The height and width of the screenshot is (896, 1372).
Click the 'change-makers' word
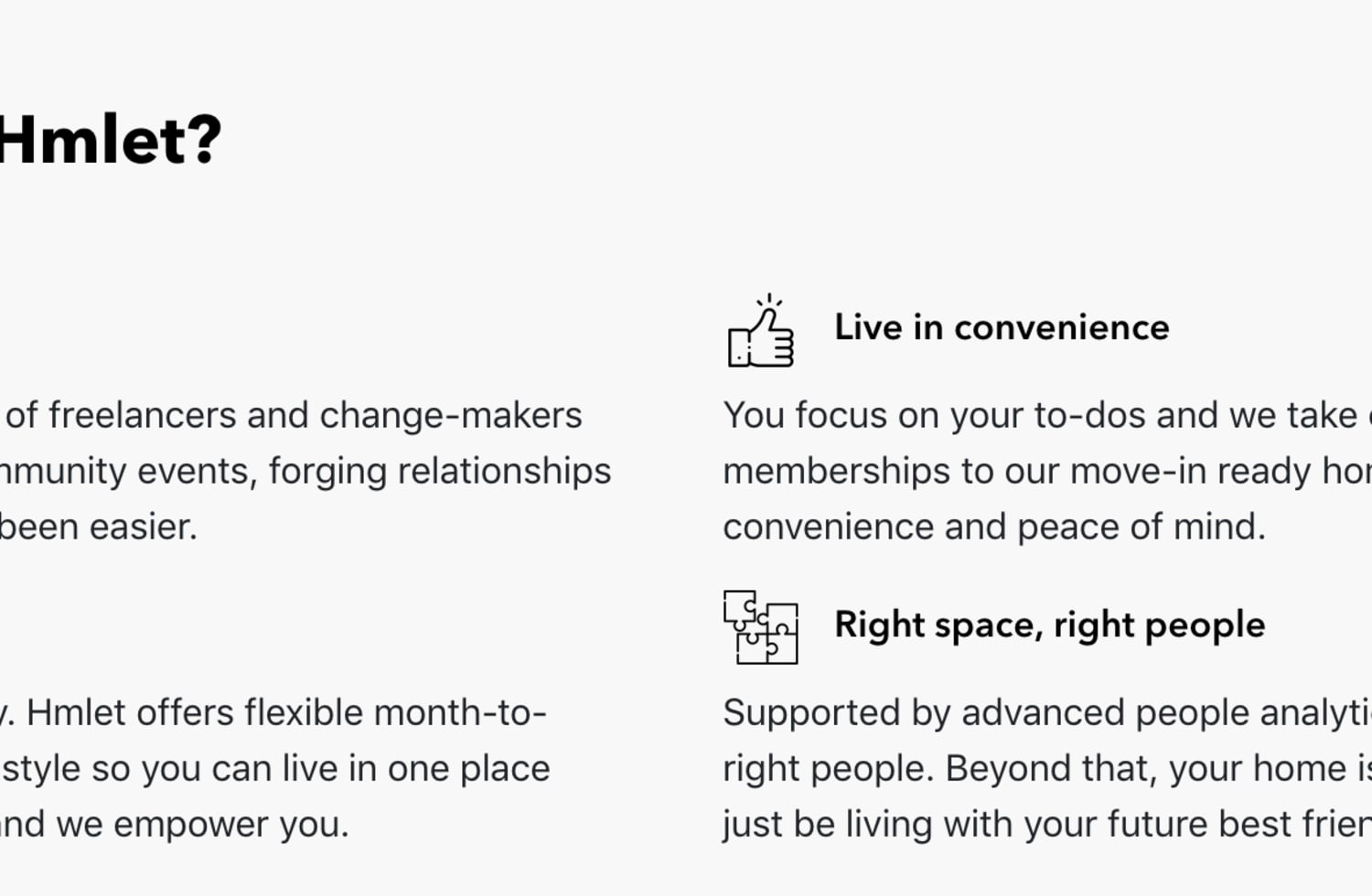coord(451,415)
